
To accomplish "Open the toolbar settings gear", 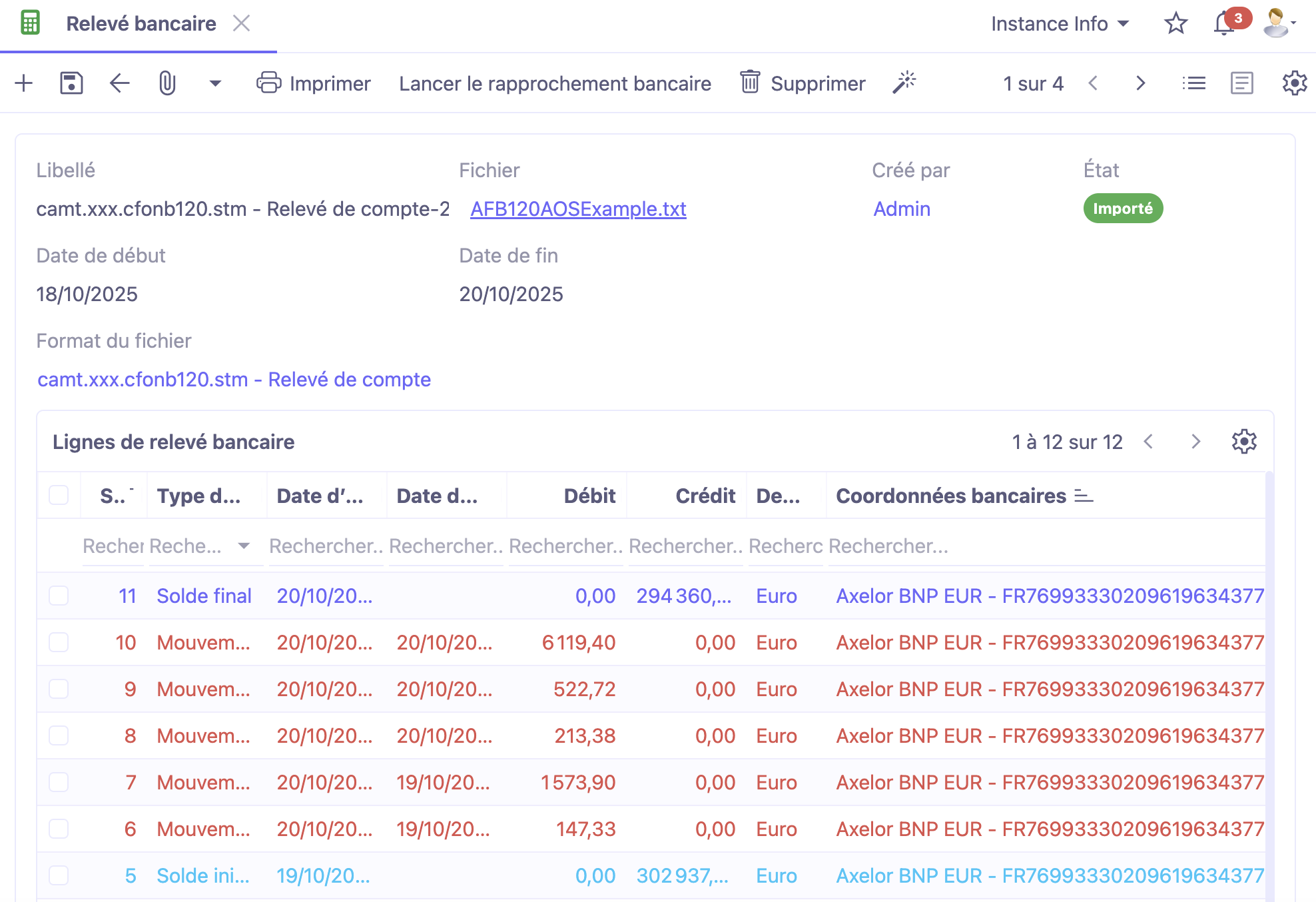I will 1294,83.
